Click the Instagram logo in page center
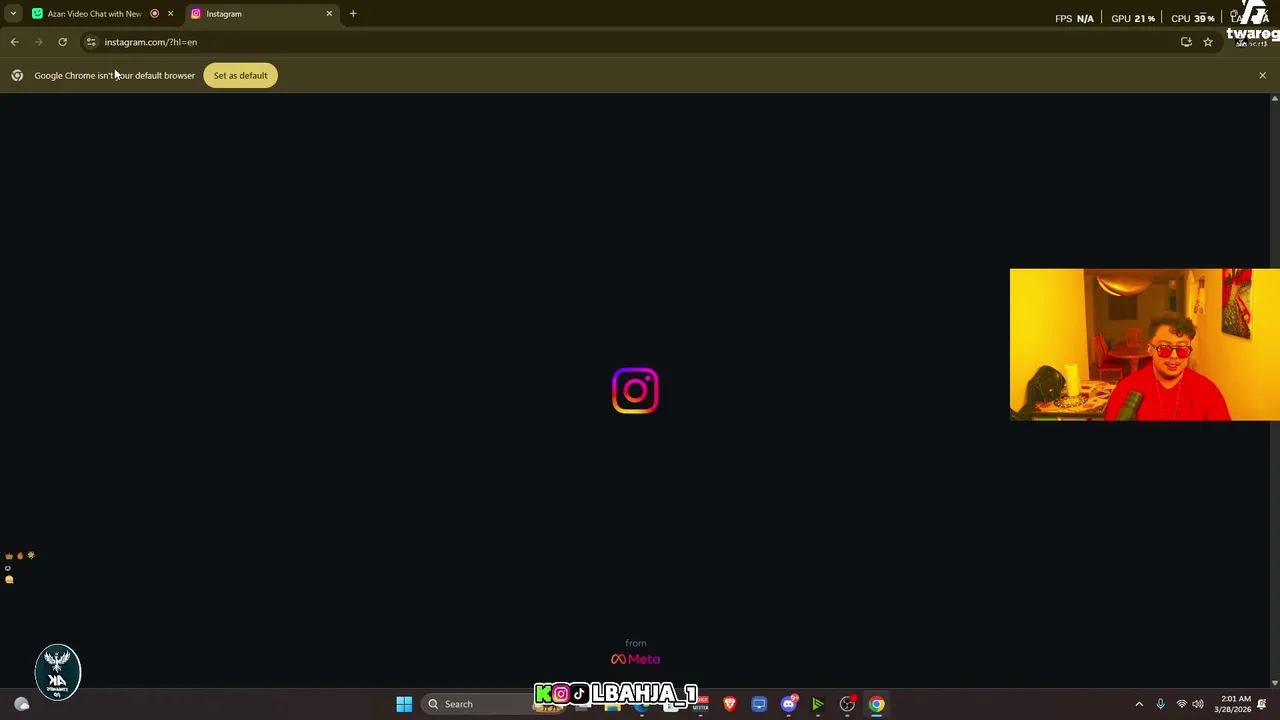The image size is (1280, 720). (x=635, y=390)
